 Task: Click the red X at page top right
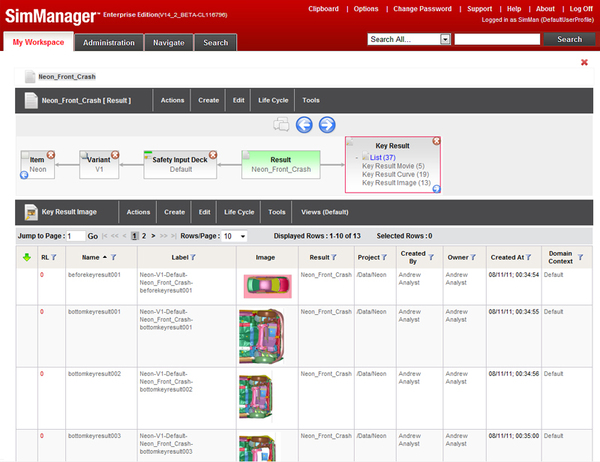[x=584, y=62]
